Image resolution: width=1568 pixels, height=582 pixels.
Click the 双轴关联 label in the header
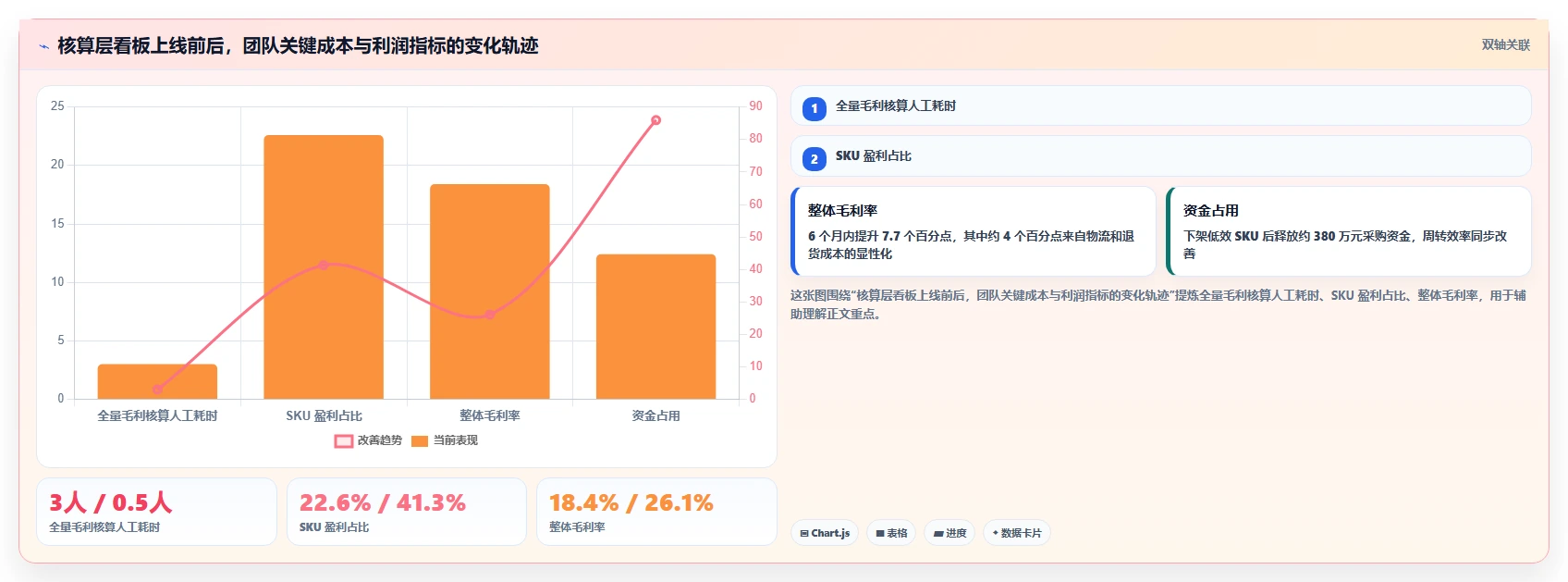coord(1505,44)
